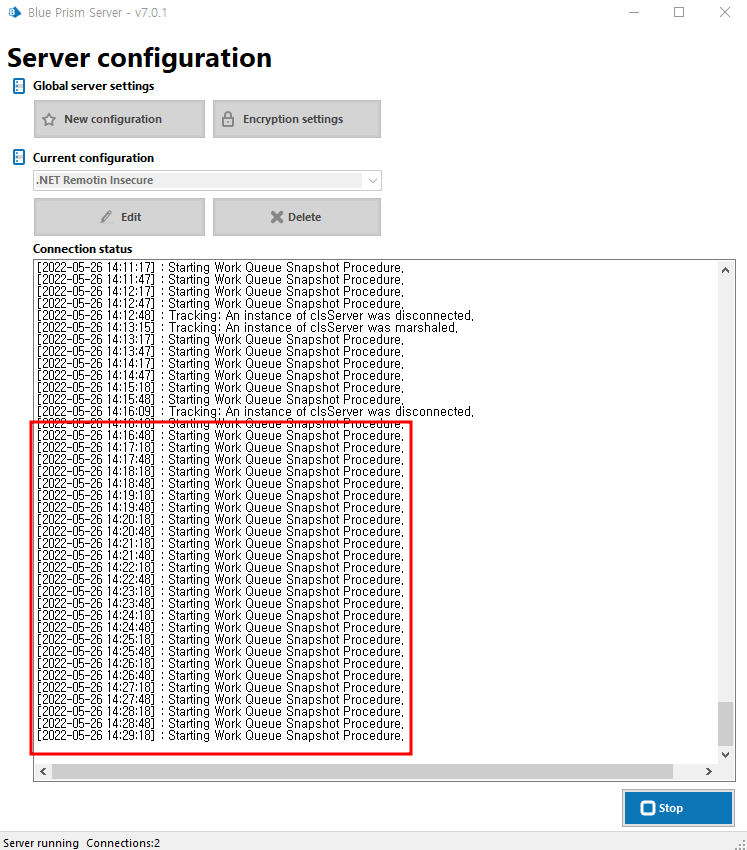Open the .NET Remotin Insecure configuration dropdown
This screenshot has width=747, height=850.
[207, 180]
